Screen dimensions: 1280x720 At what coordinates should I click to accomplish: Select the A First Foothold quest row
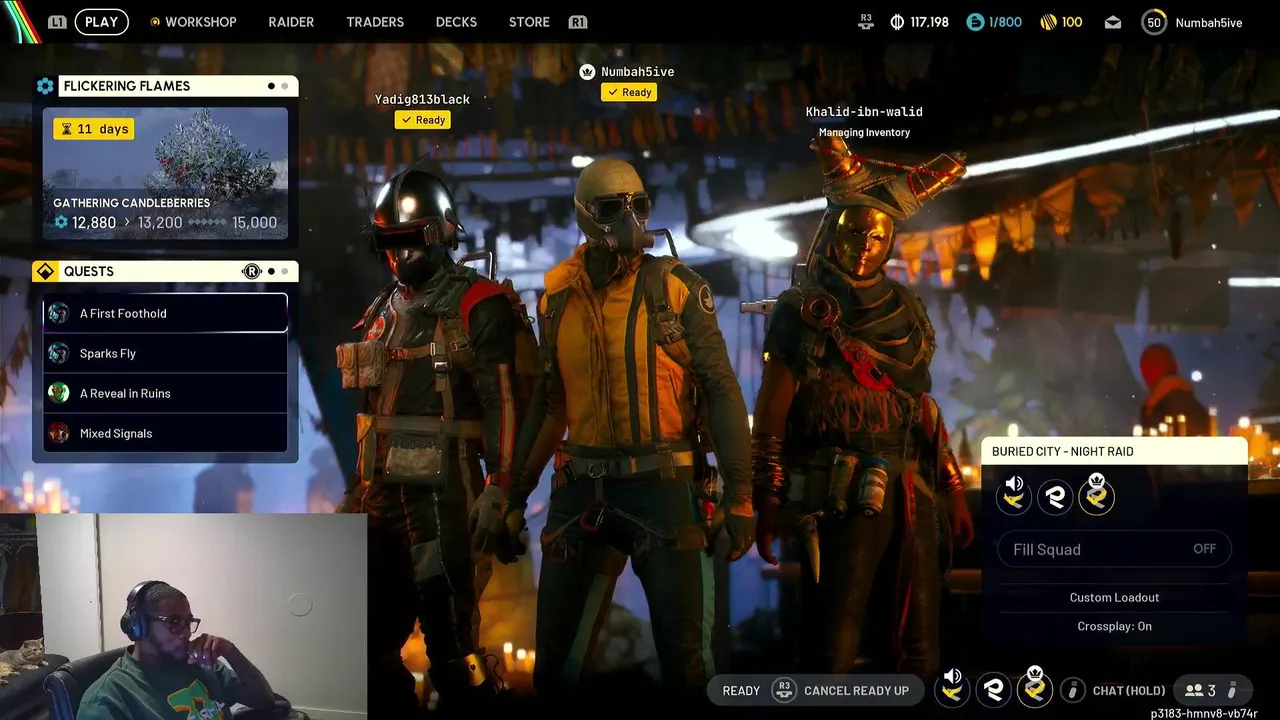165,313
